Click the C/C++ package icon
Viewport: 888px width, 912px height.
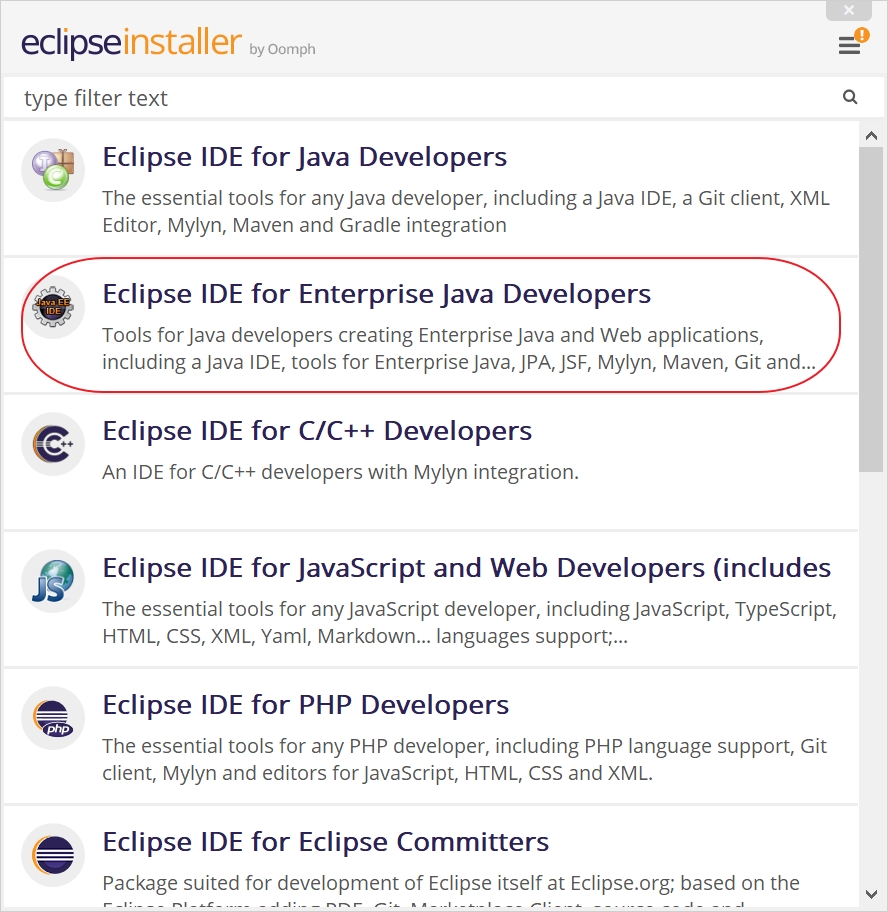pyautogui.click(x=54, y=444)
